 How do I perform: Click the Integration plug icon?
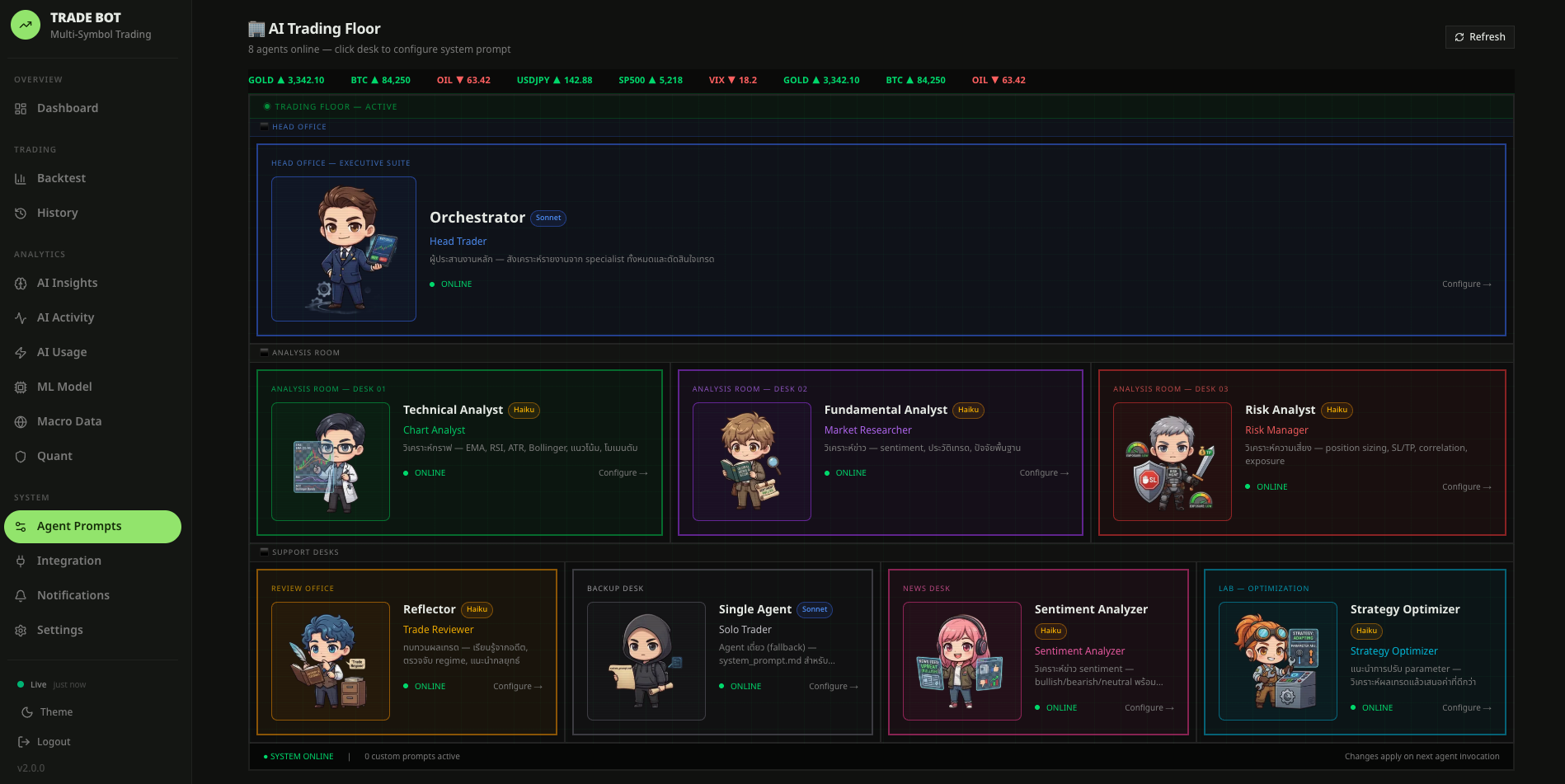click(21, 561)
